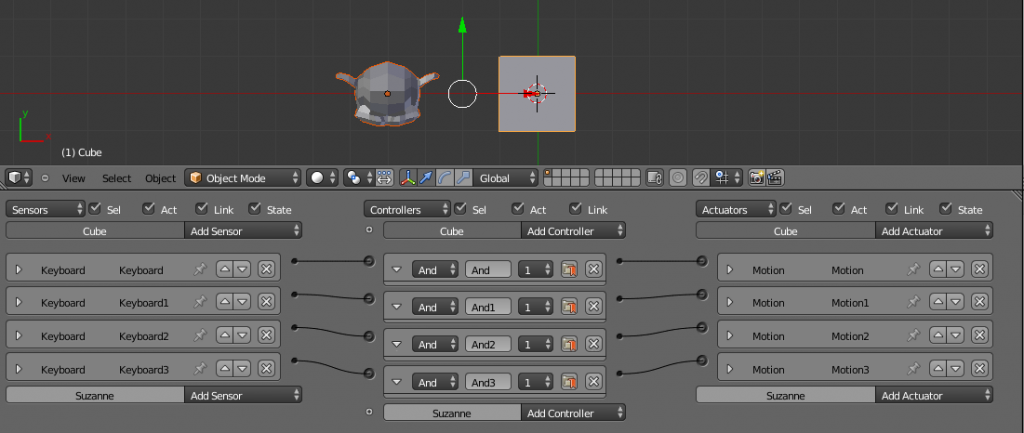Edit the And3 controller name field
1024x433 pixels.
487,381
